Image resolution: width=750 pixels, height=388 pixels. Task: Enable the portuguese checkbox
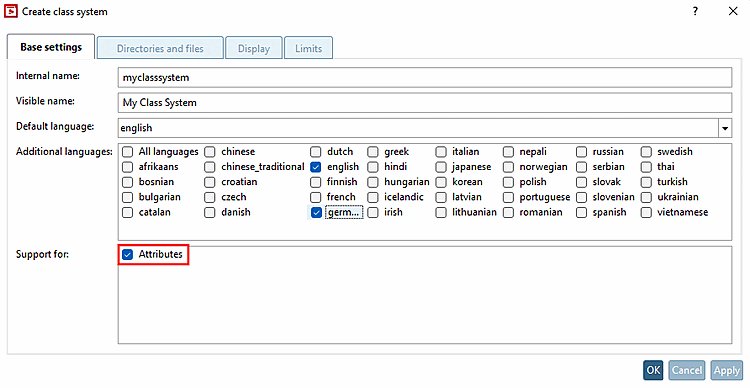pyautogui.click(x=508, y=197)
